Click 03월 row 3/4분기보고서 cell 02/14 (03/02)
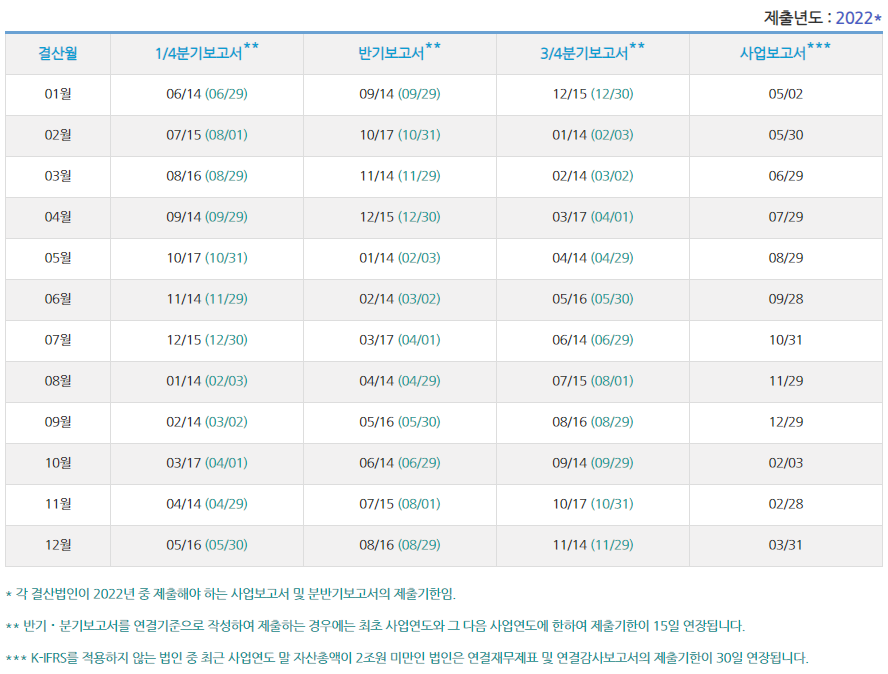The width and height of the screenshot is (888, 674). 592,176
